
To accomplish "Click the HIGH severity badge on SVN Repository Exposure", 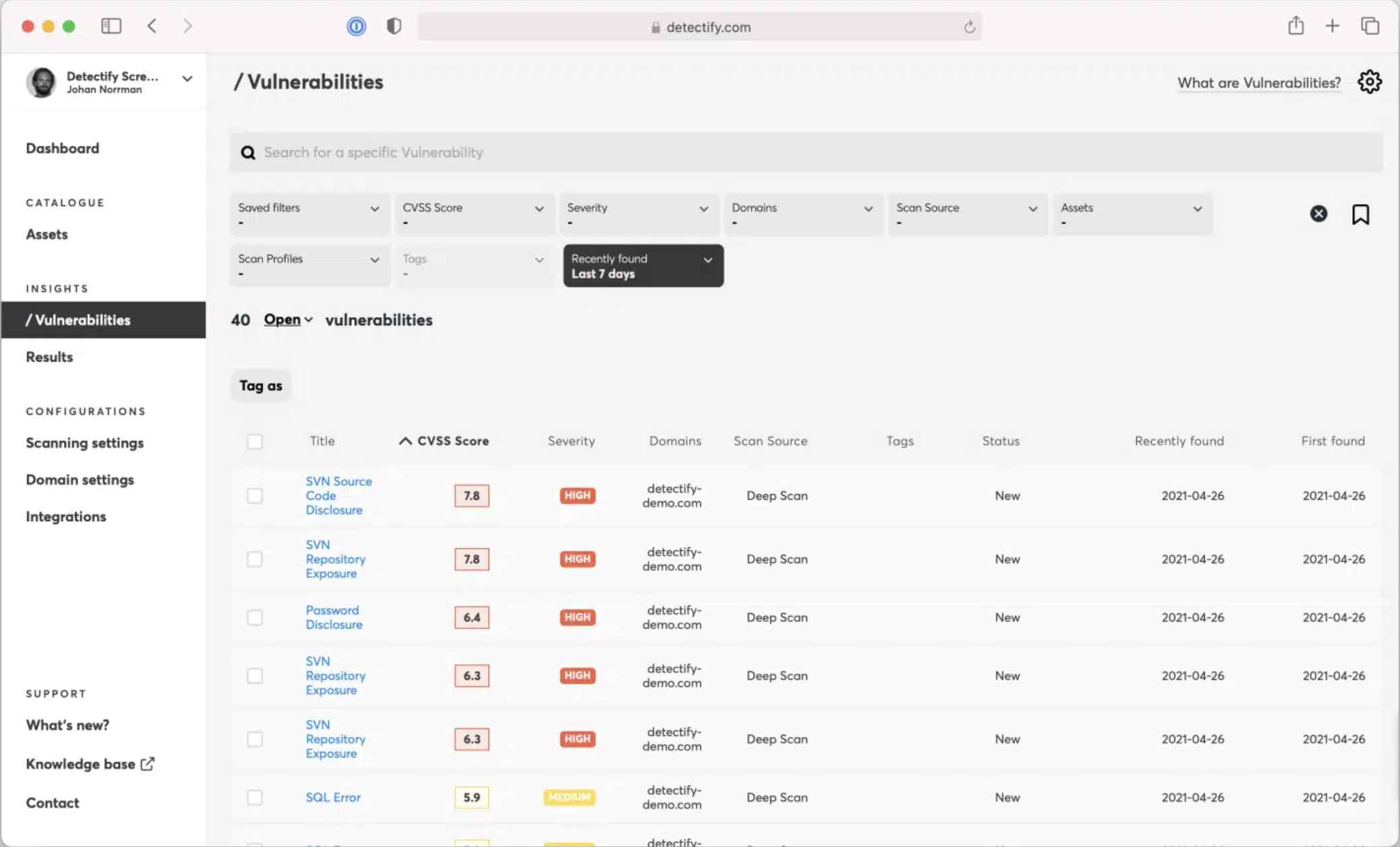I will tap(577, 559).
